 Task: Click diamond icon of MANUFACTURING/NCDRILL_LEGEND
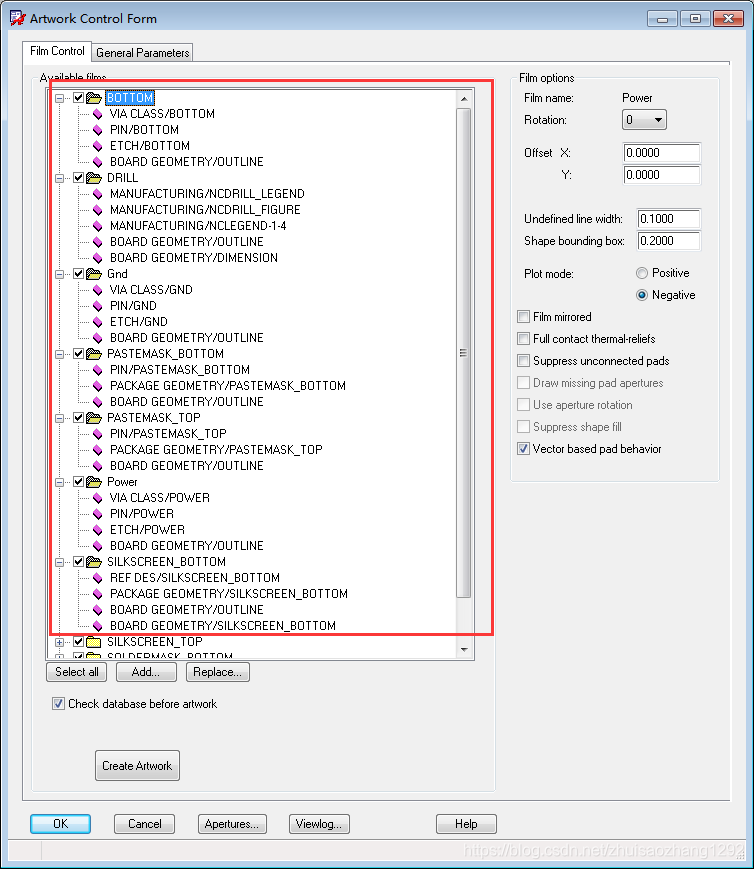tap(98, 194)
